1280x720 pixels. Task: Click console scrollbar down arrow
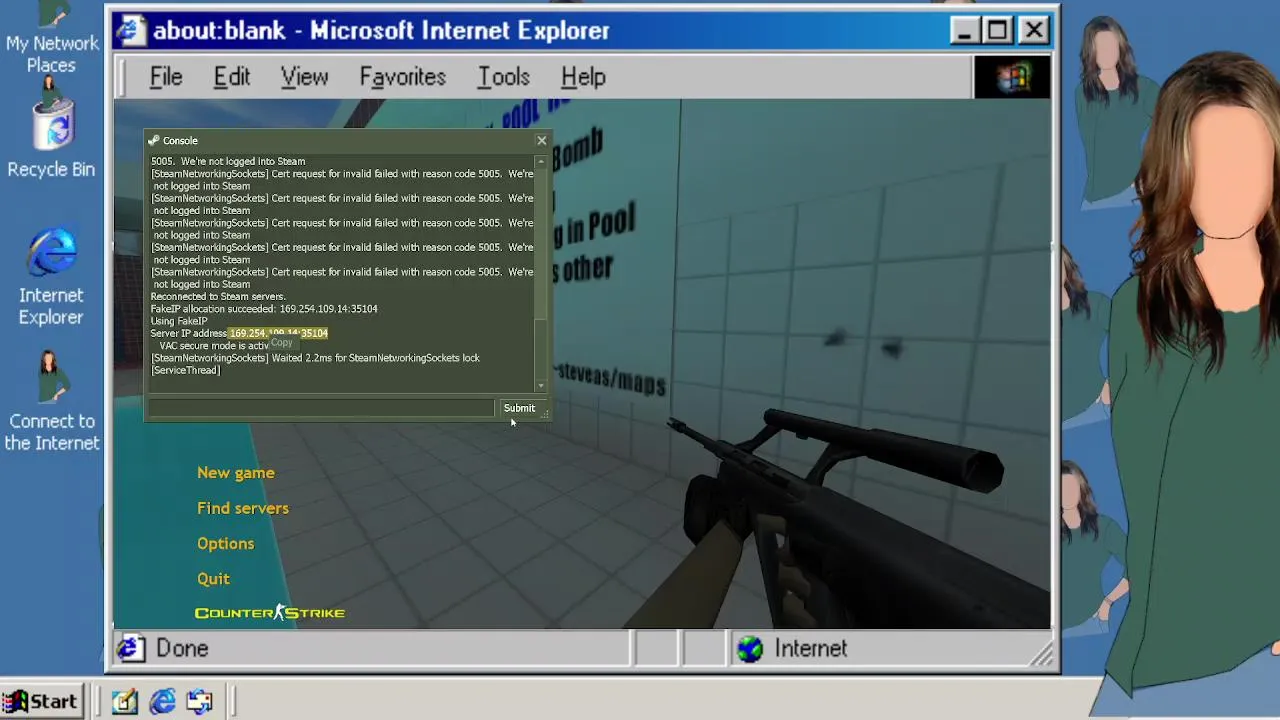click(x=541, y=385)
